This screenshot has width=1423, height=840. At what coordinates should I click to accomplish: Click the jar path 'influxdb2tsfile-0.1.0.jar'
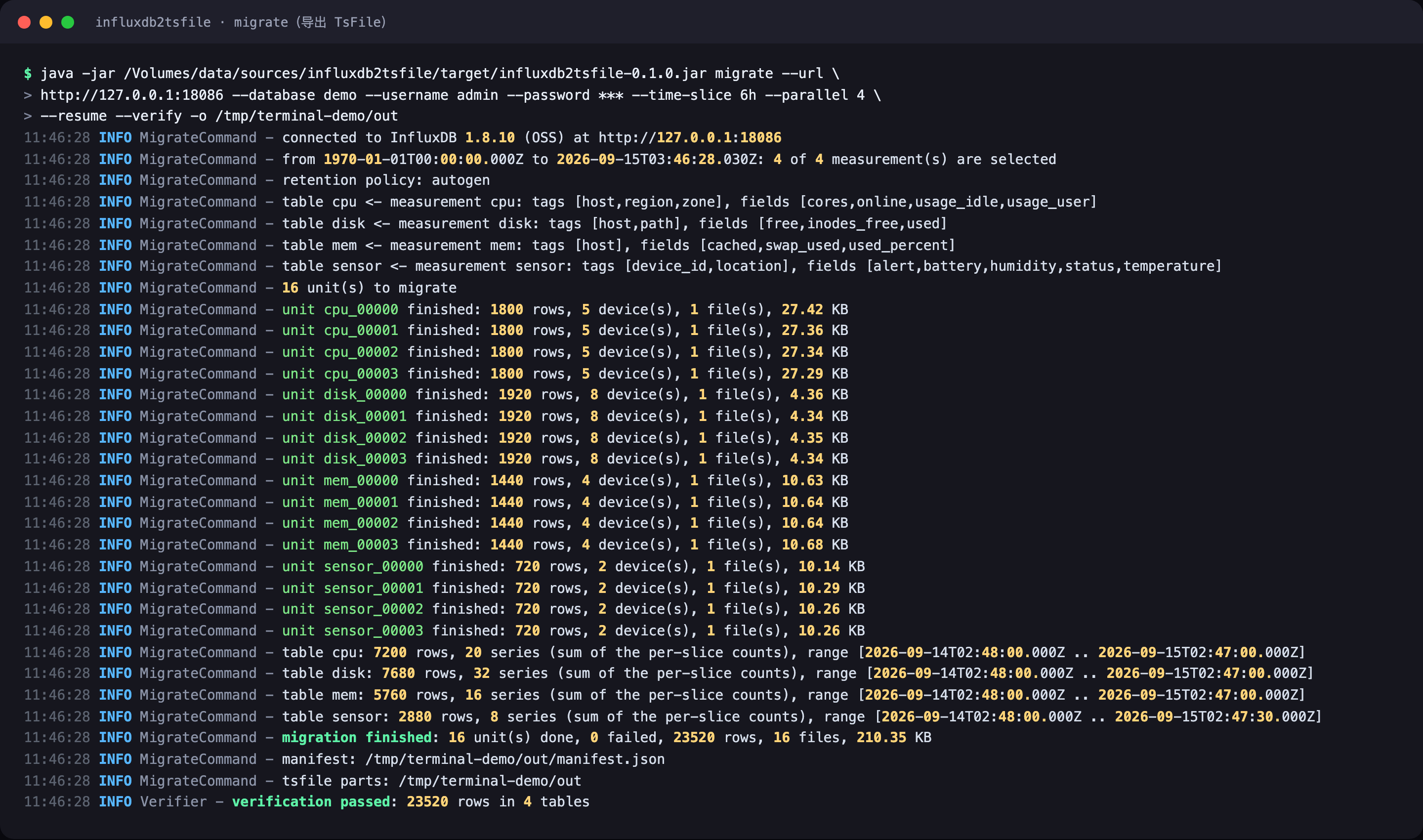click(602, 74)
